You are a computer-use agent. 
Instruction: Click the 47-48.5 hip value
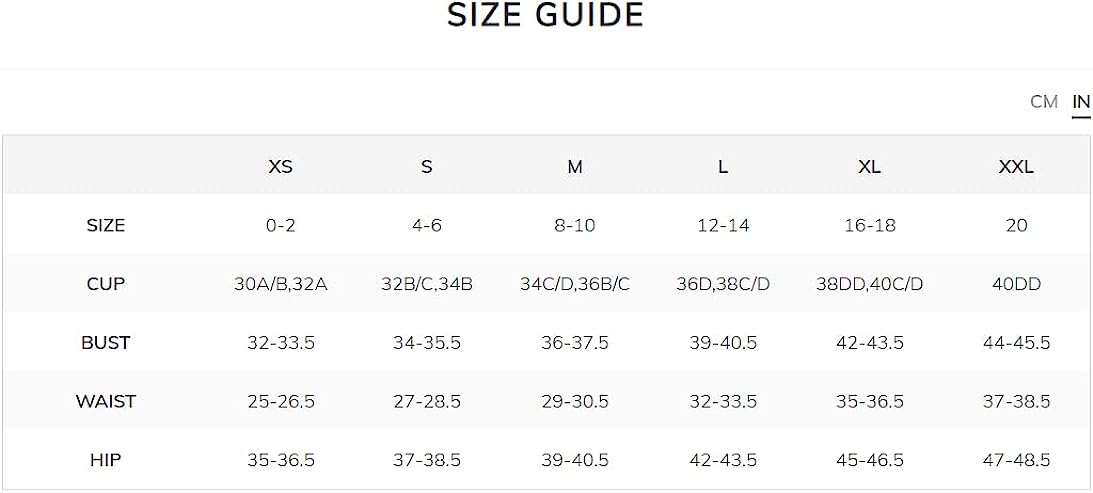[x=1016, y=460]
